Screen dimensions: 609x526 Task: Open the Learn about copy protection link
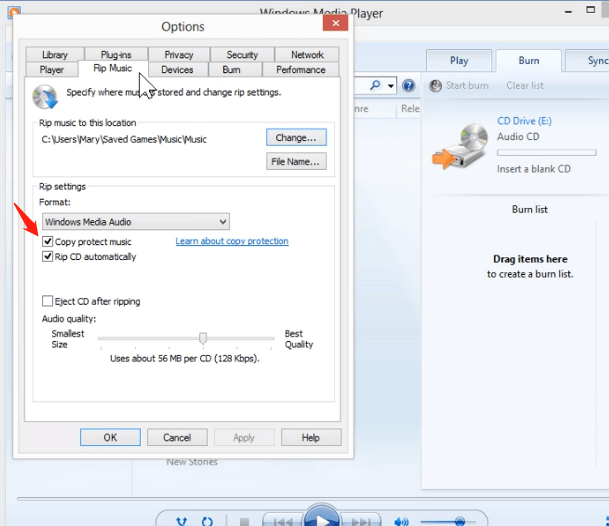coord(232,242)
